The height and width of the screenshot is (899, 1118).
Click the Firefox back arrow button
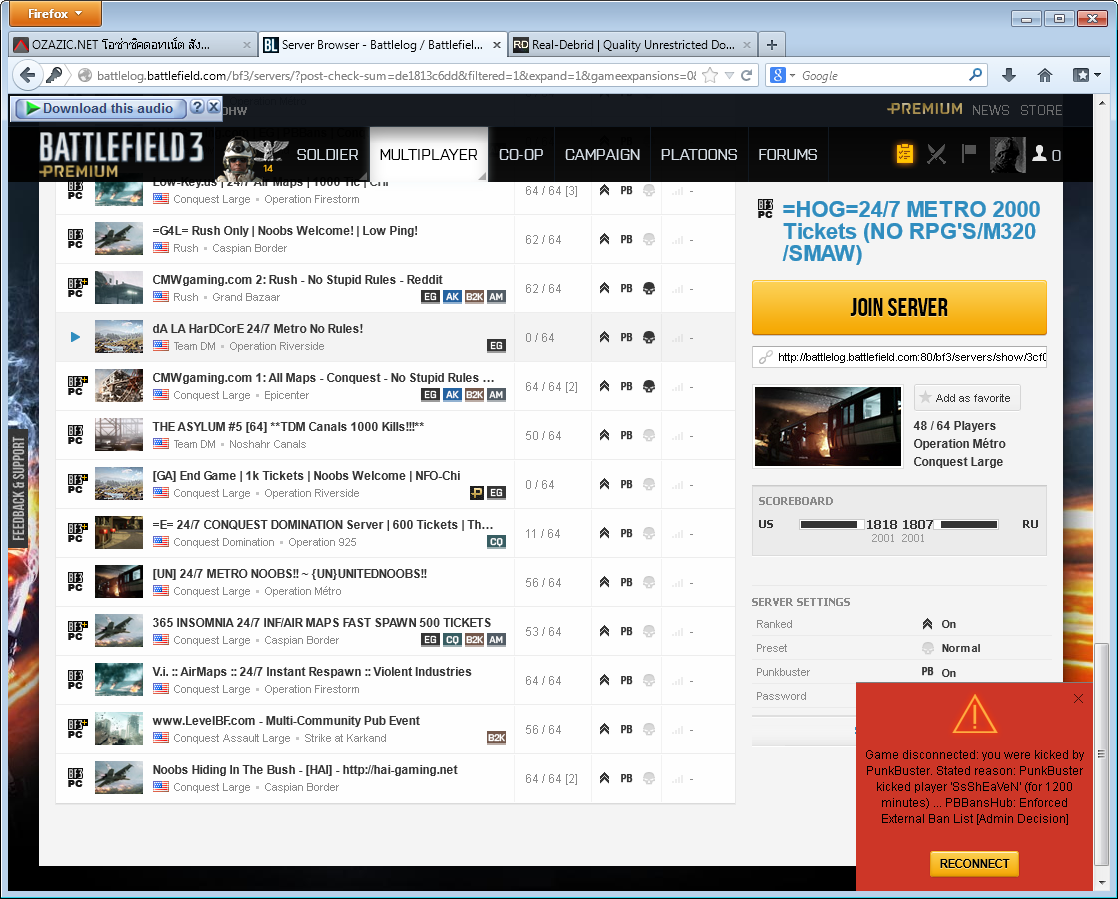(x=27, y=75)
